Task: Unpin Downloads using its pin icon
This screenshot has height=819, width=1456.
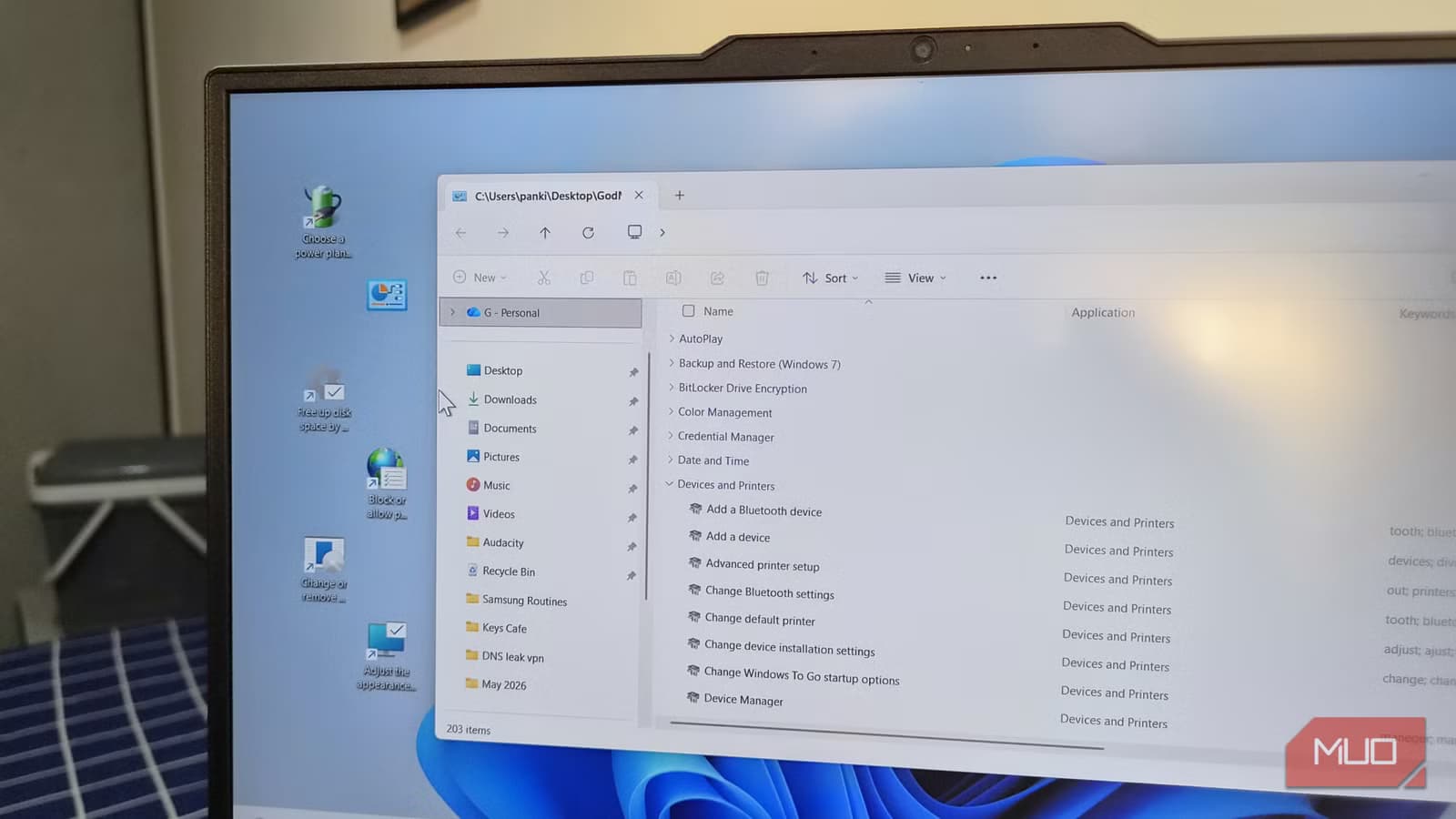Action: (x=633, y=401)
